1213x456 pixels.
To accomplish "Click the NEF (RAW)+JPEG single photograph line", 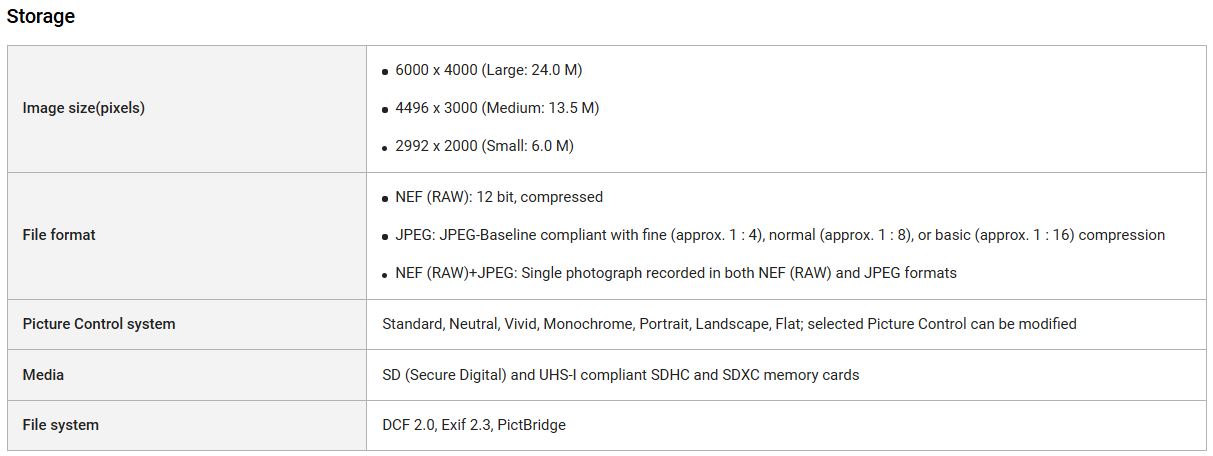I will [x=676, y=273].
